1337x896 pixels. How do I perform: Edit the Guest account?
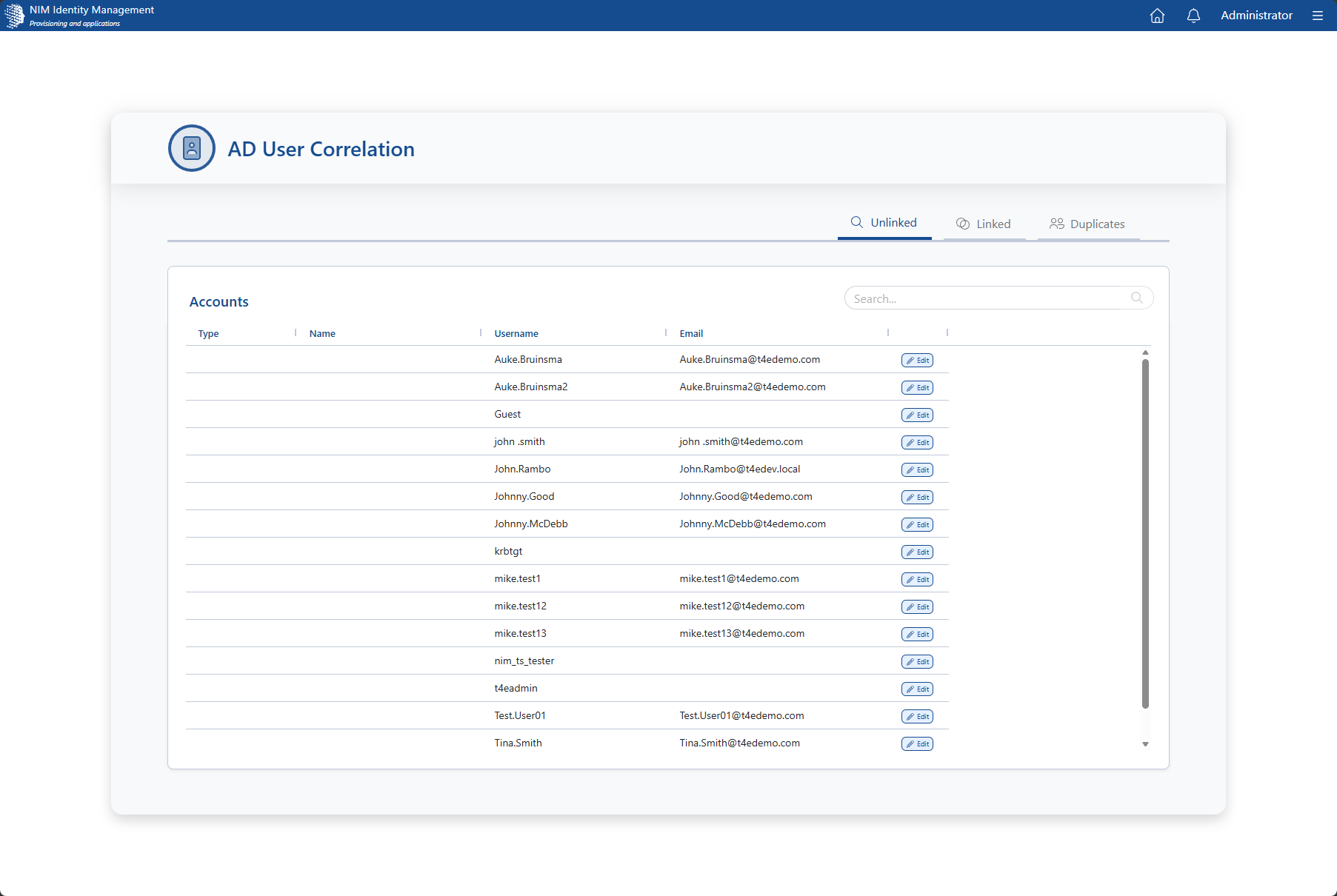pyautogui.click(x=917, y=415)
